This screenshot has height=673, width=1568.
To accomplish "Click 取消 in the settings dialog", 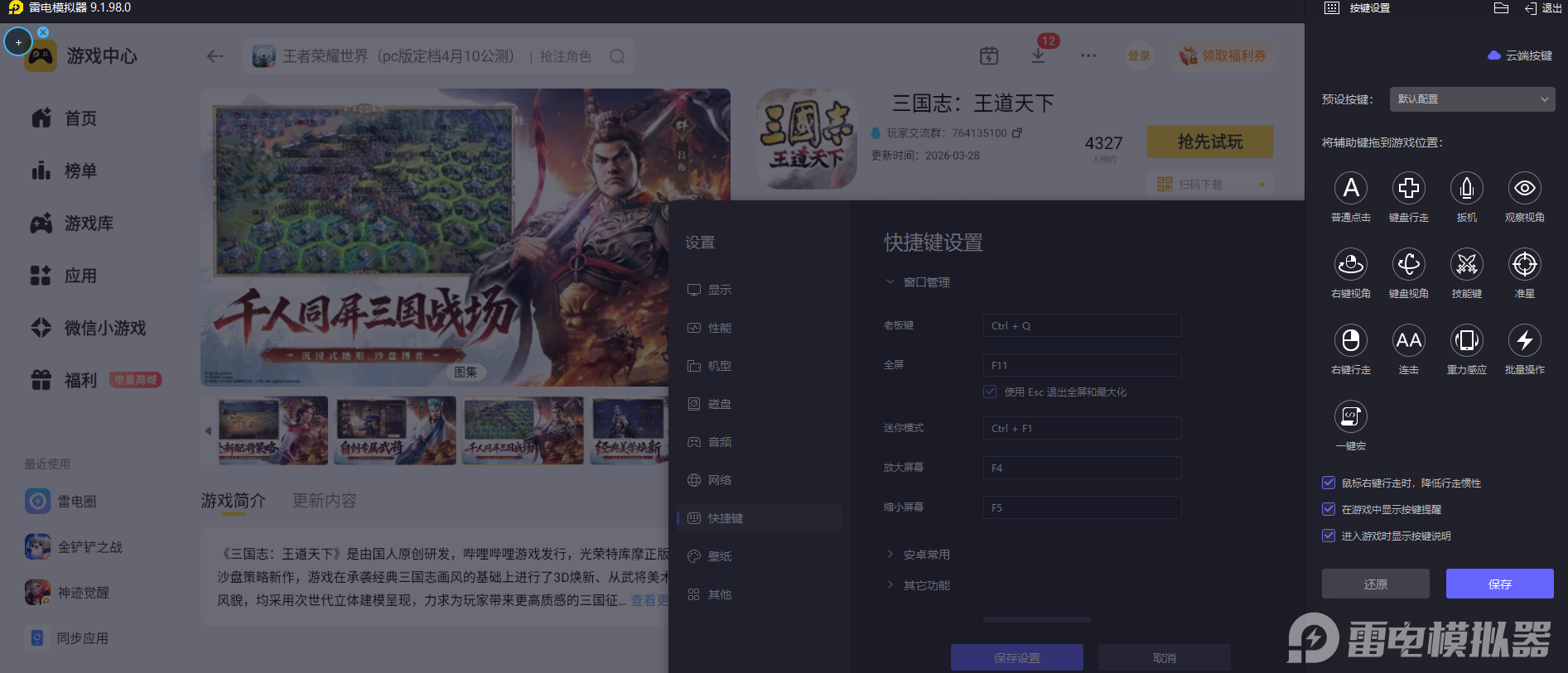I will click(1165, 657).
